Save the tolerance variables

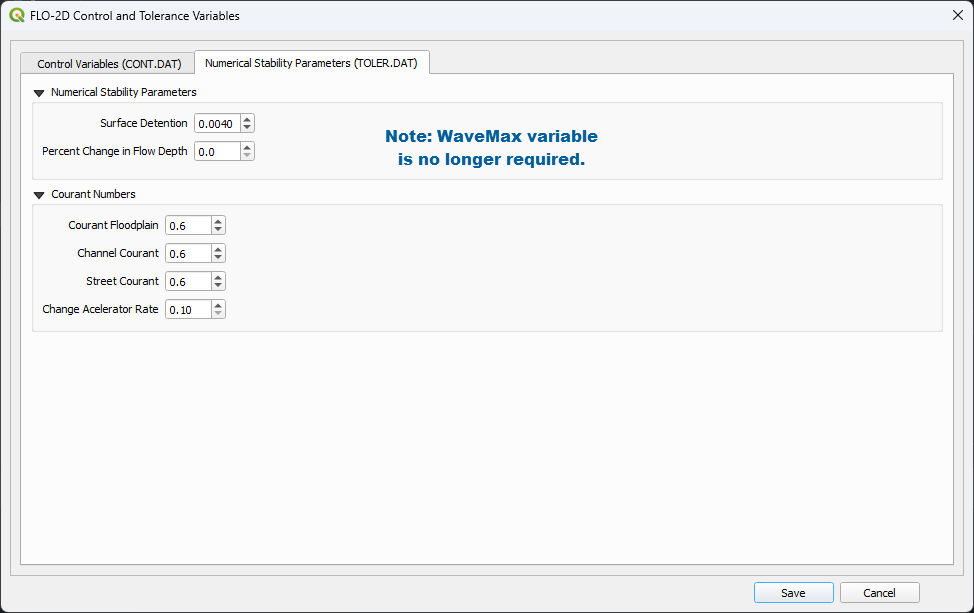[793, 593]
